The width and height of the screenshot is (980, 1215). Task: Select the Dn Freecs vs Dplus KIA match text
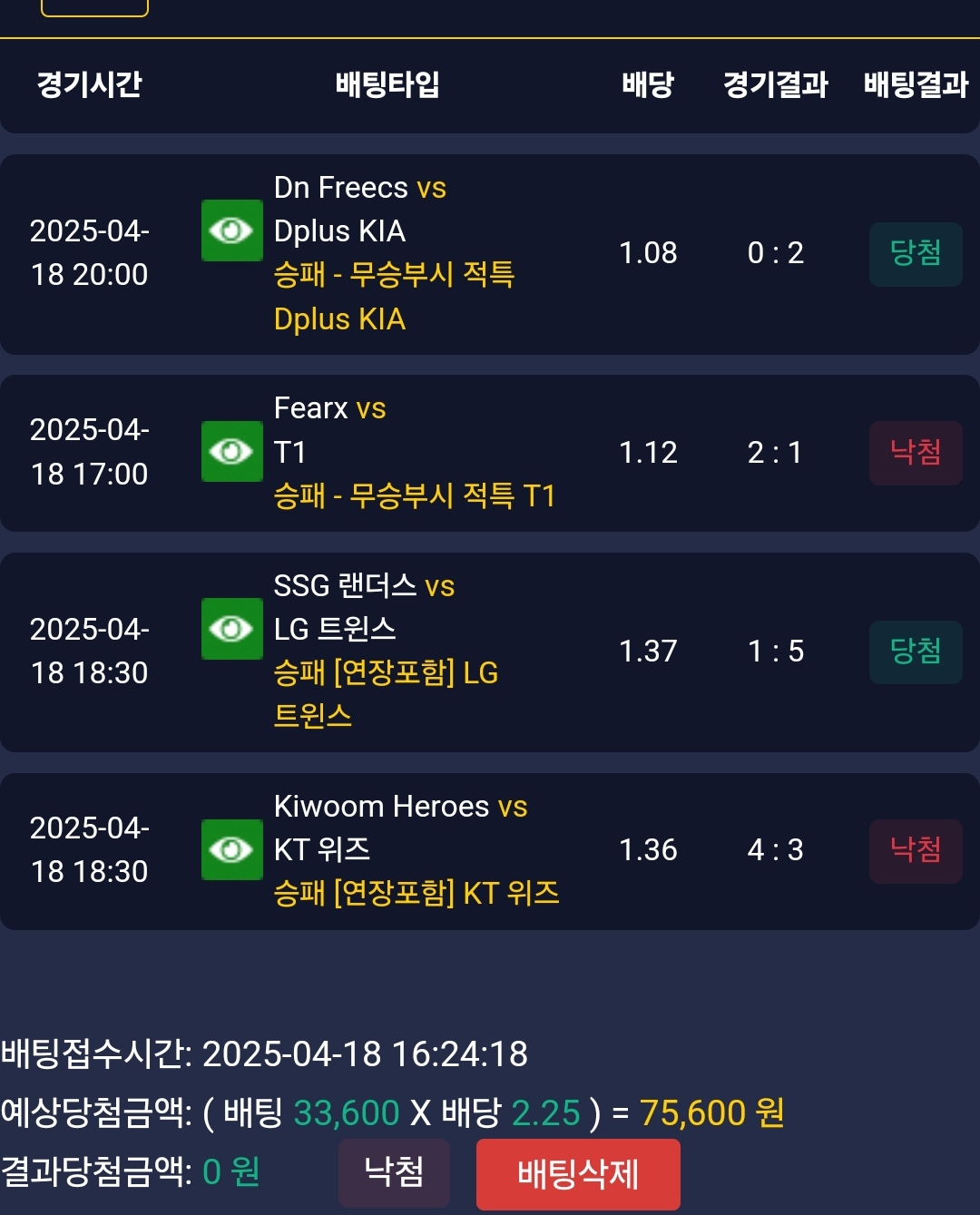pos(359,209)
